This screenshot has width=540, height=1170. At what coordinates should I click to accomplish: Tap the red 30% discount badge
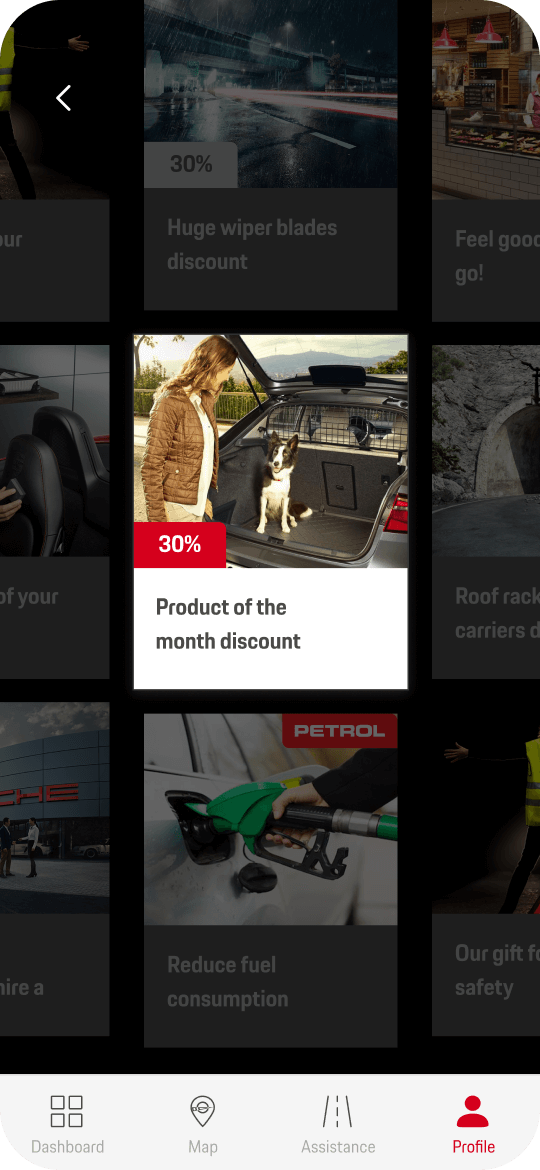coord(180,545)
